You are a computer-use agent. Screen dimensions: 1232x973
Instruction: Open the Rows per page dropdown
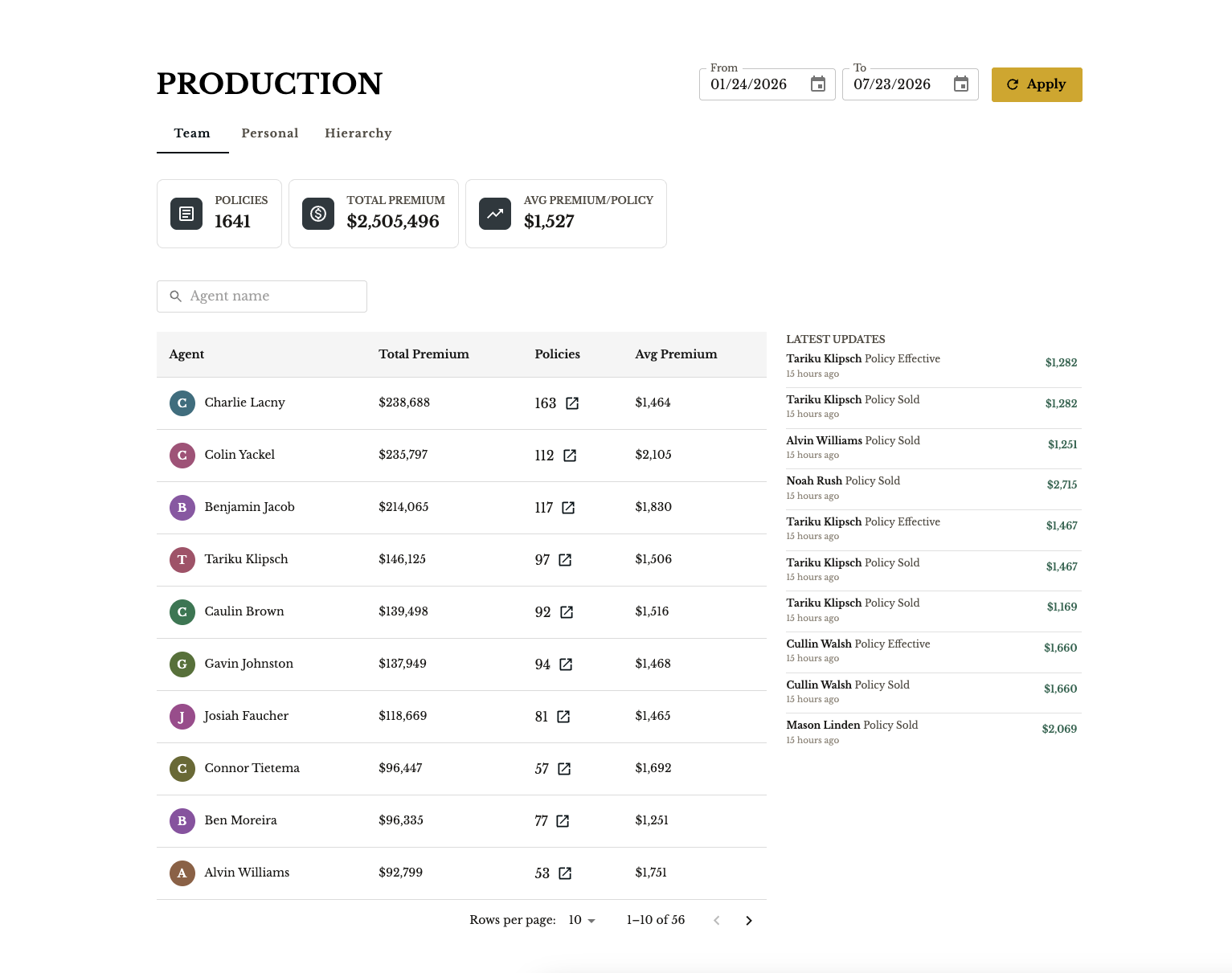point(582,920)
